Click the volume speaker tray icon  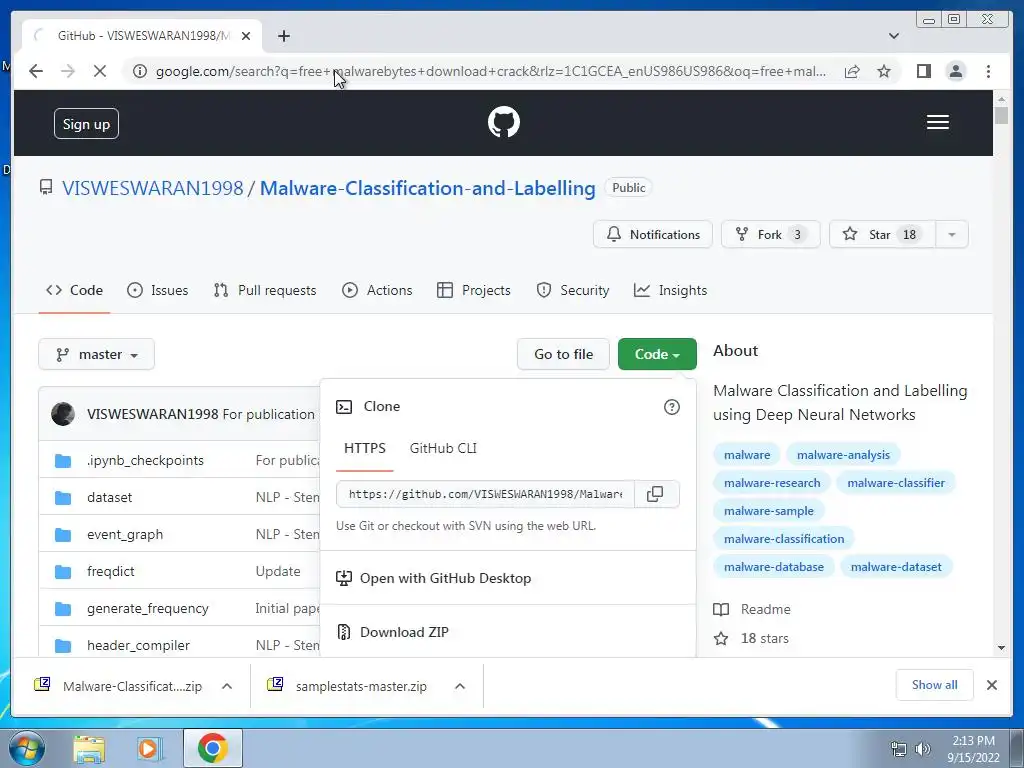[x=922, y=749]
